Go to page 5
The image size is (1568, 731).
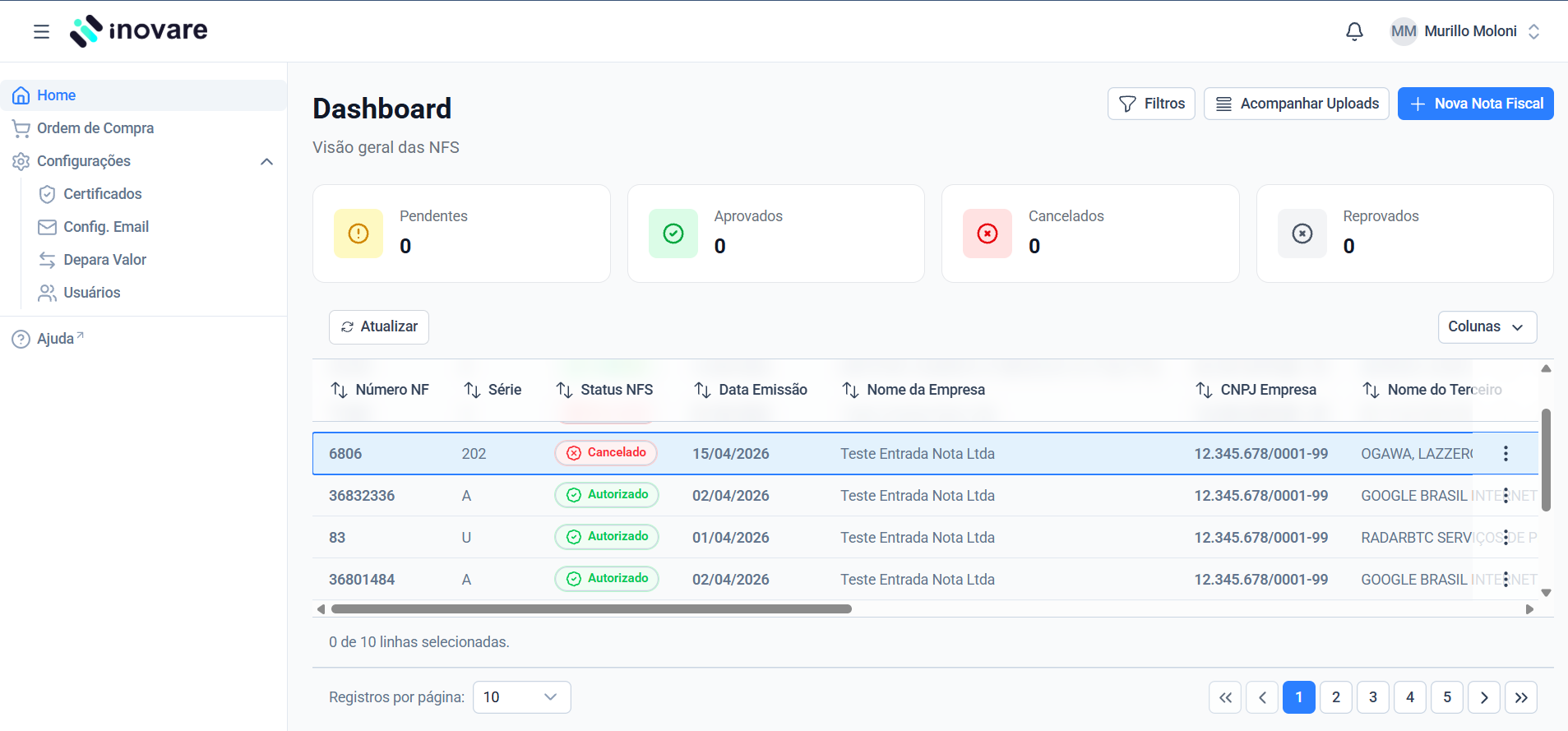tap(1447, 697)
